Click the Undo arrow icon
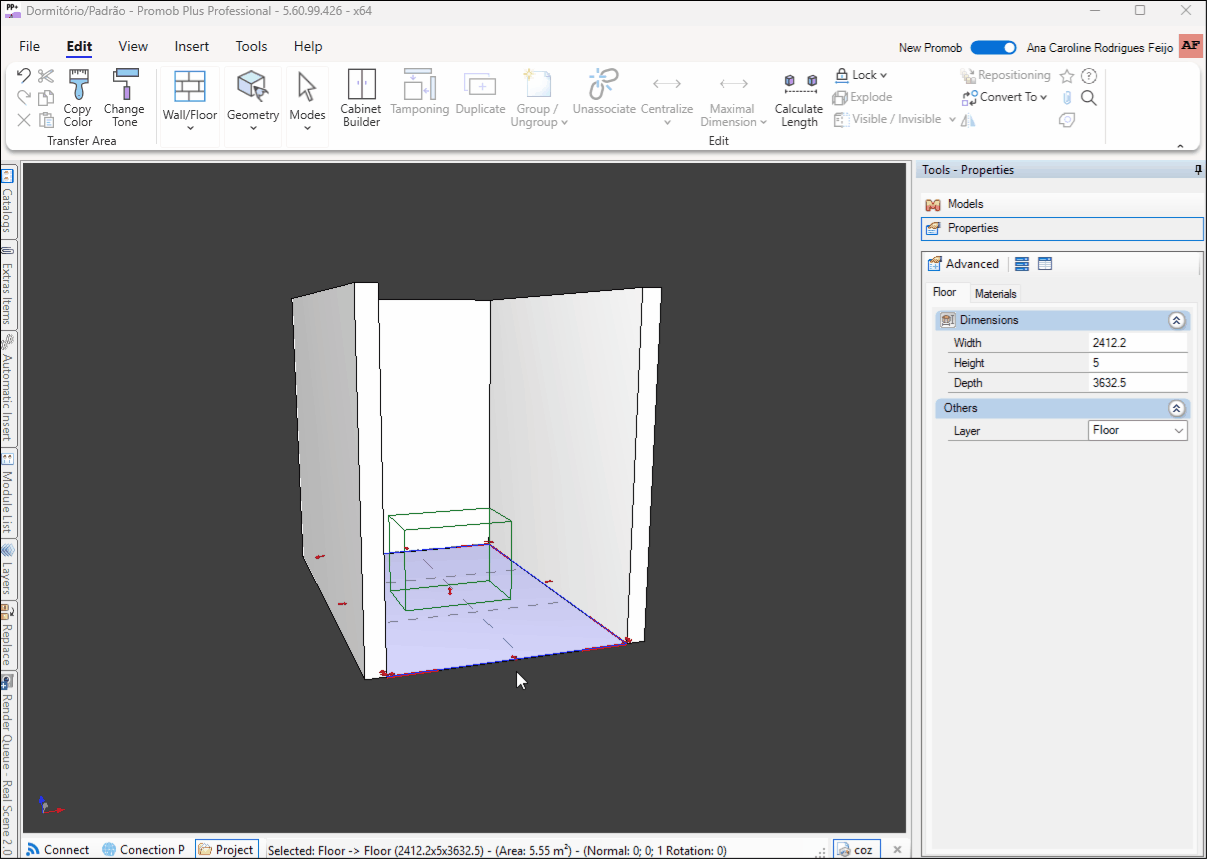 (x=24, y=76)
